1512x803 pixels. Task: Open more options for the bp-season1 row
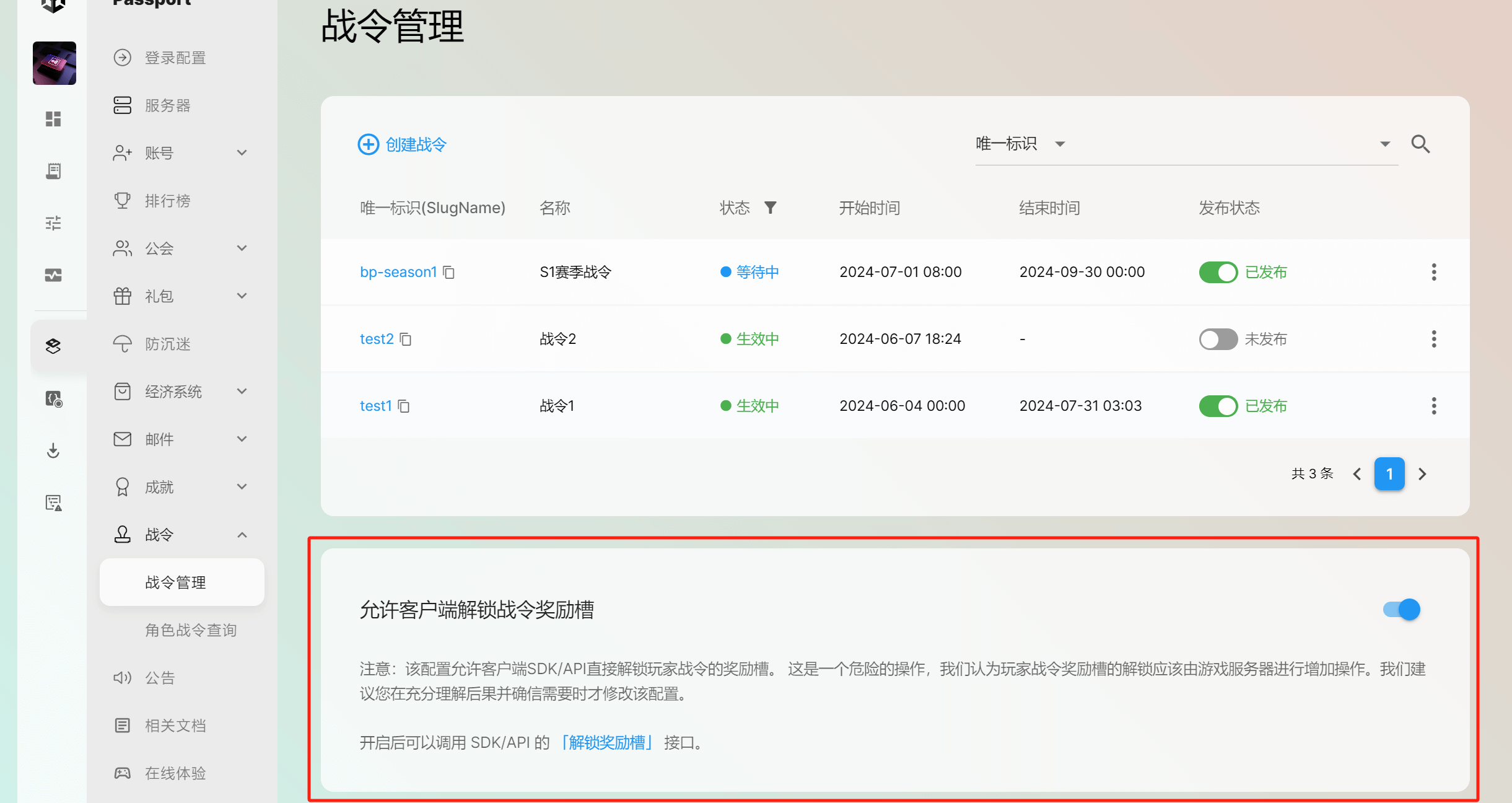pos(1433,272)
